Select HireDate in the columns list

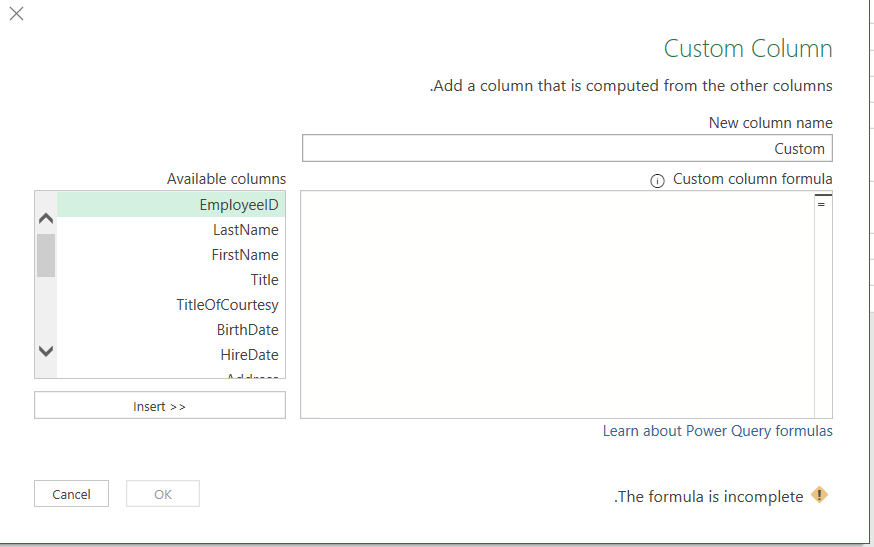(171, 355)
